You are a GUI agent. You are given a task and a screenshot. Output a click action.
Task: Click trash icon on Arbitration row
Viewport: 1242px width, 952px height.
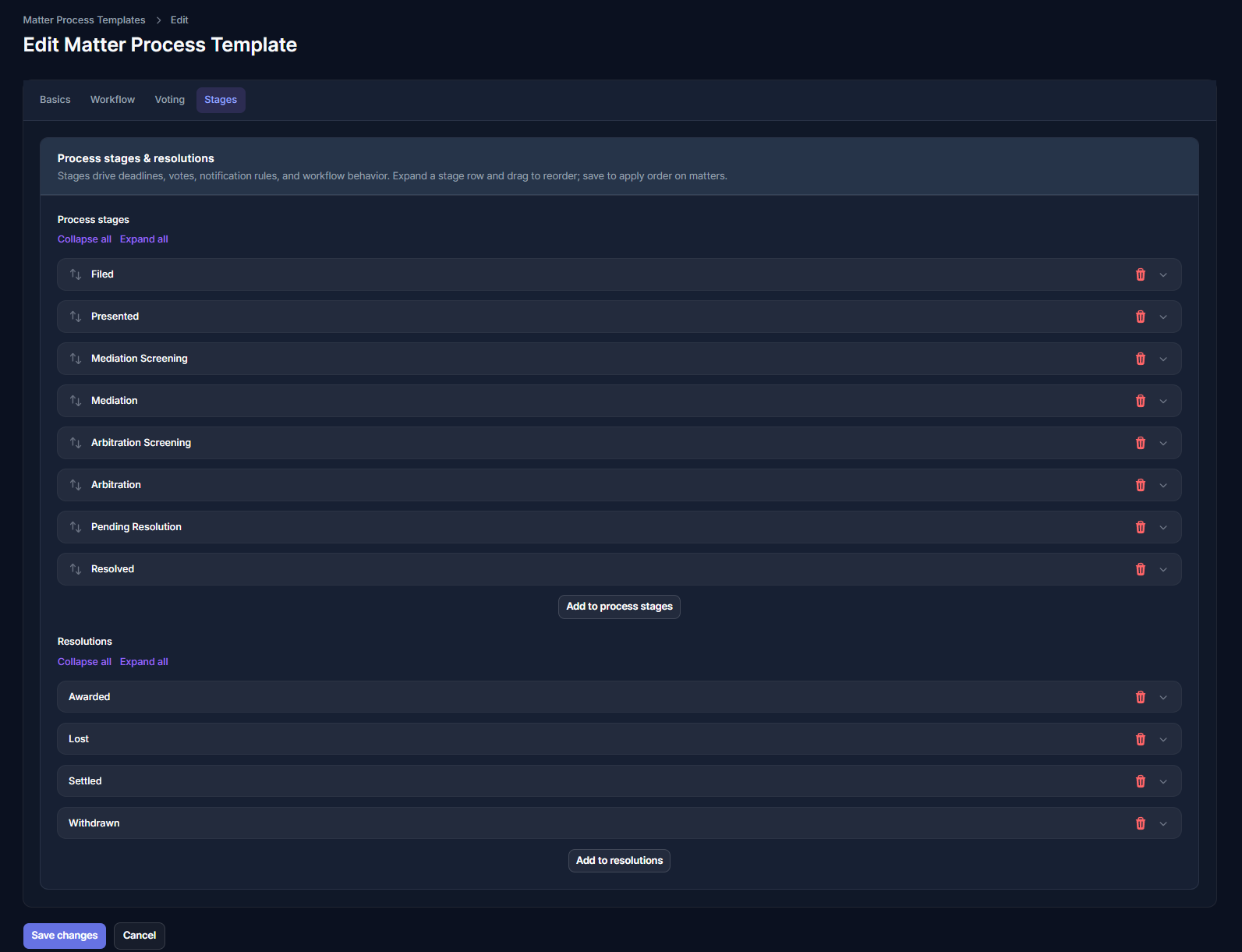click(1141, 485)
